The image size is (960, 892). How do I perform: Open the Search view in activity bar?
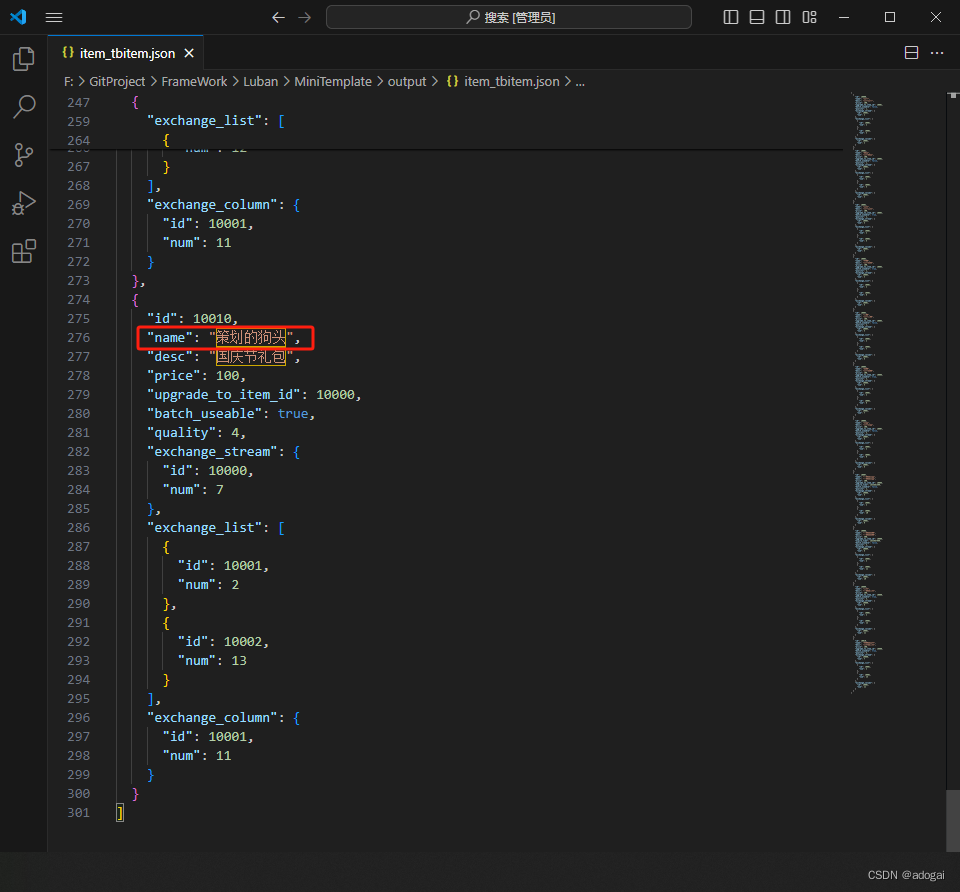(x=23, y=107)
